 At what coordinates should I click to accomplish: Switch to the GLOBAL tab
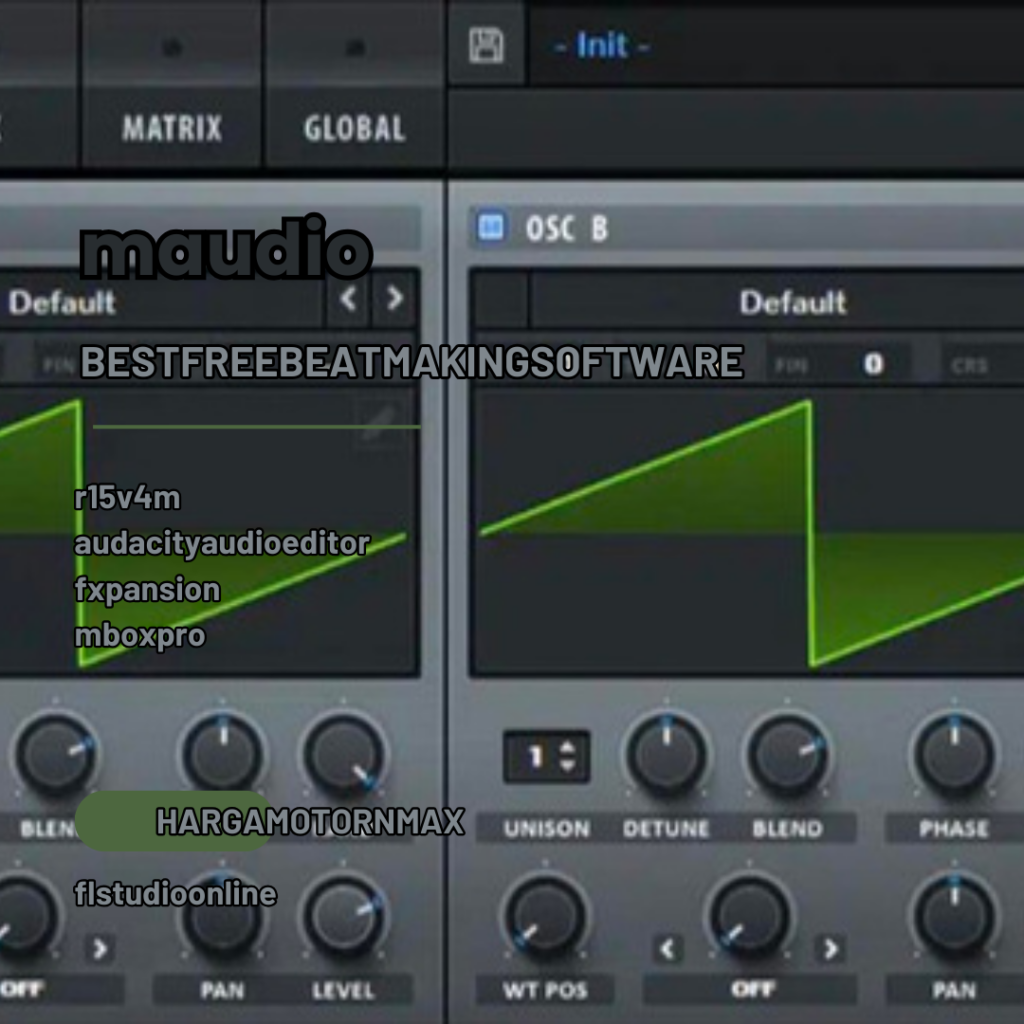click(355, 128)
